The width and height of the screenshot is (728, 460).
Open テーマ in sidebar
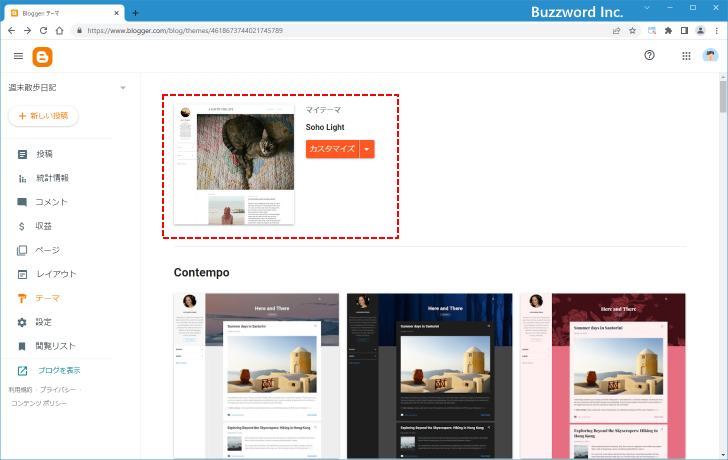click(x=48, y=298)
